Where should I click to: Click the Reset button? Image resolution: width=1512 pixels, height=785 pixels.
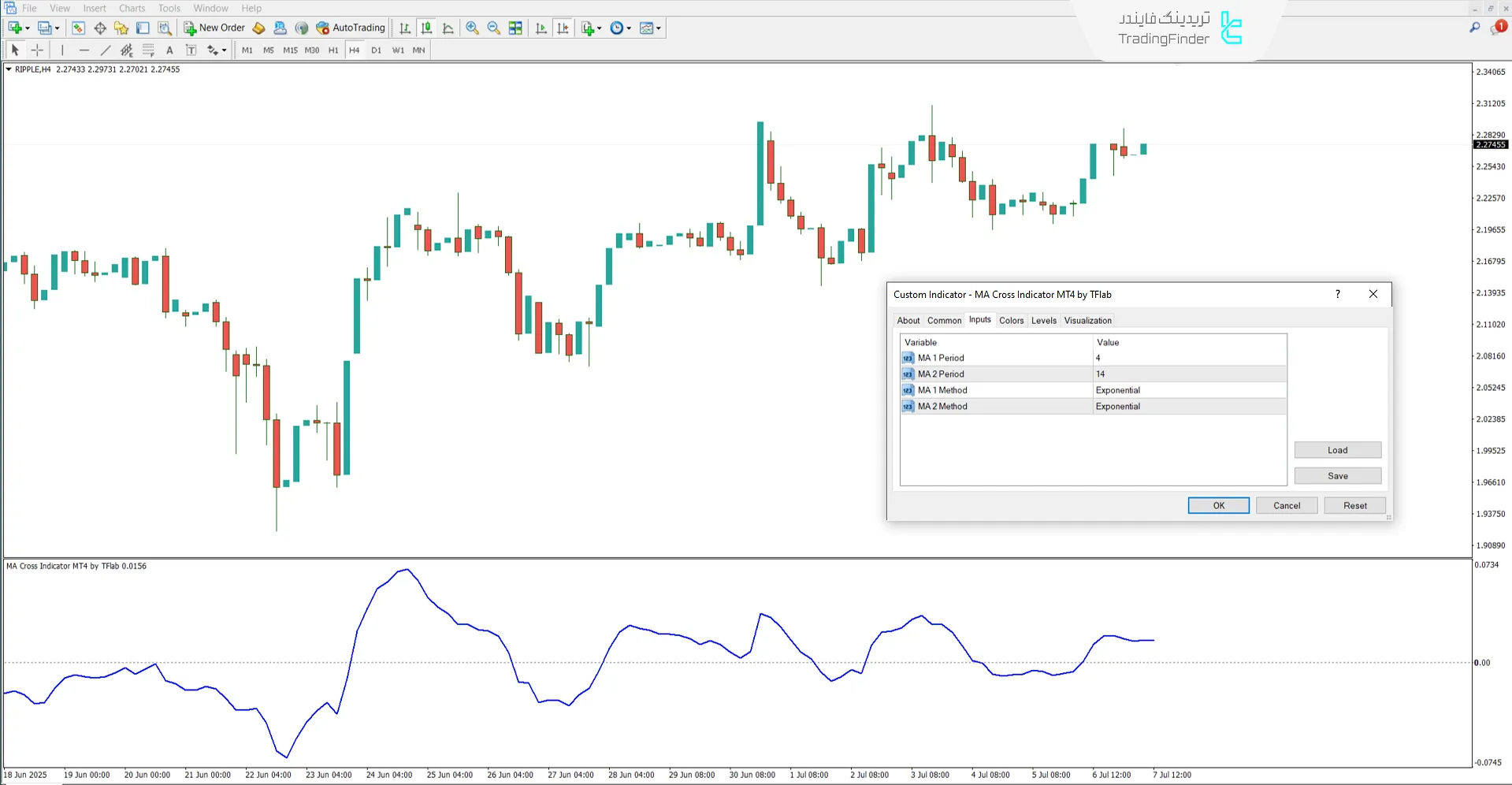pos(1354,505)
